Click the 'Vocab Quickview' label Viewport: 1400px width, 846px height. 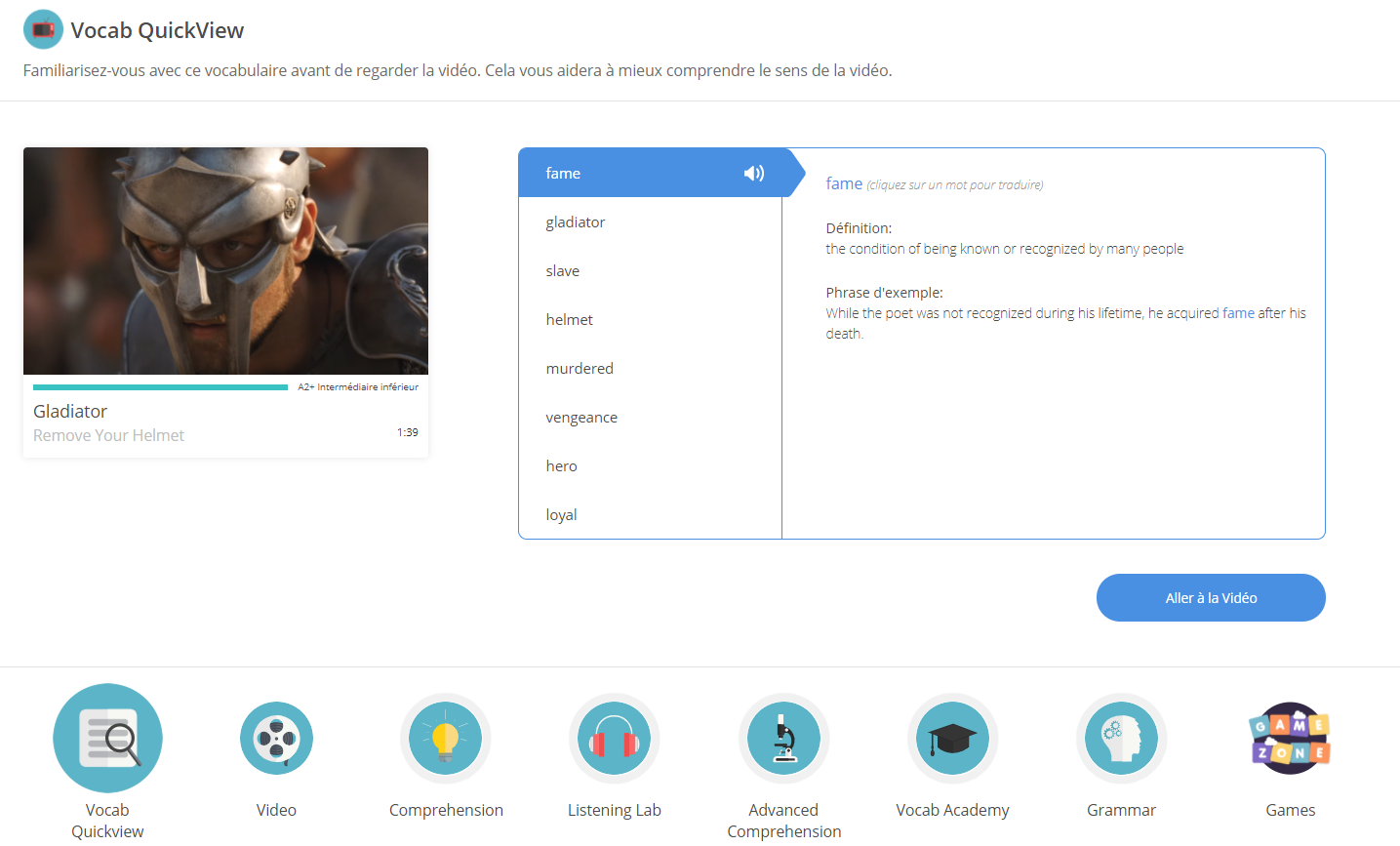[x=107, y=821]
